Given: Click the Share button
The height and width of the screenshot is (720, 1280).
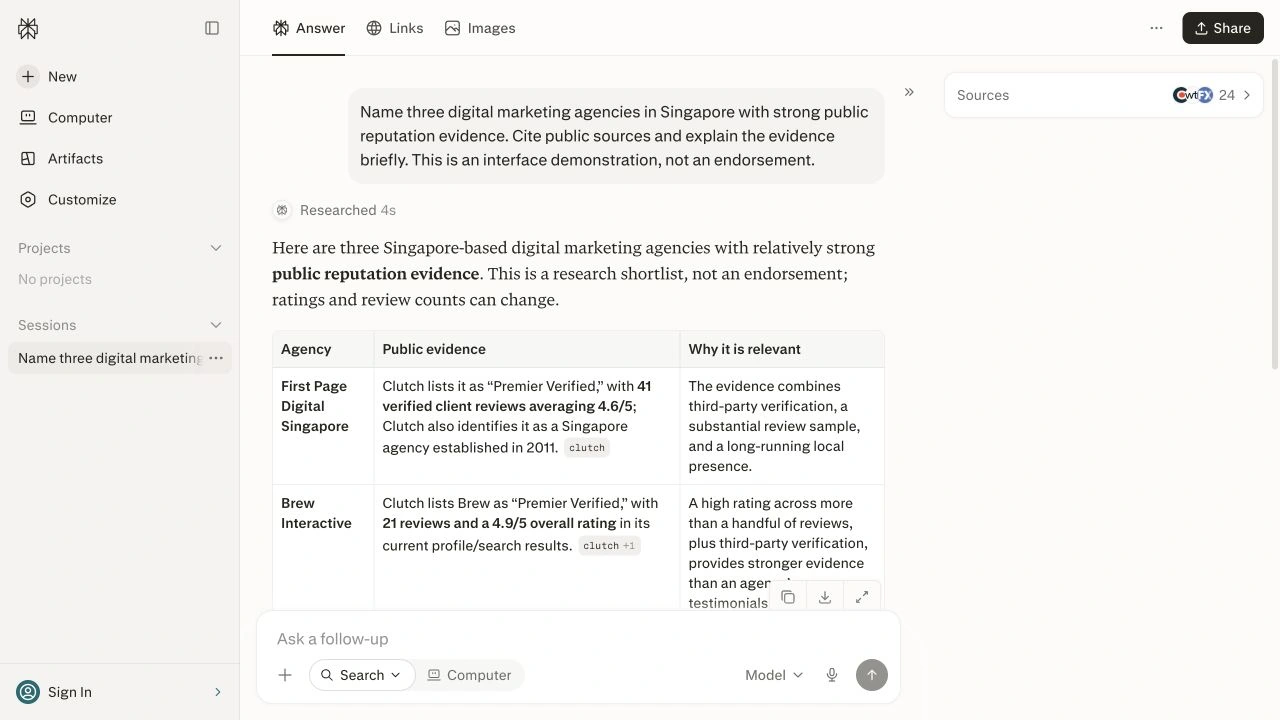Looking at the screenshot, I should click(1223, 28).
